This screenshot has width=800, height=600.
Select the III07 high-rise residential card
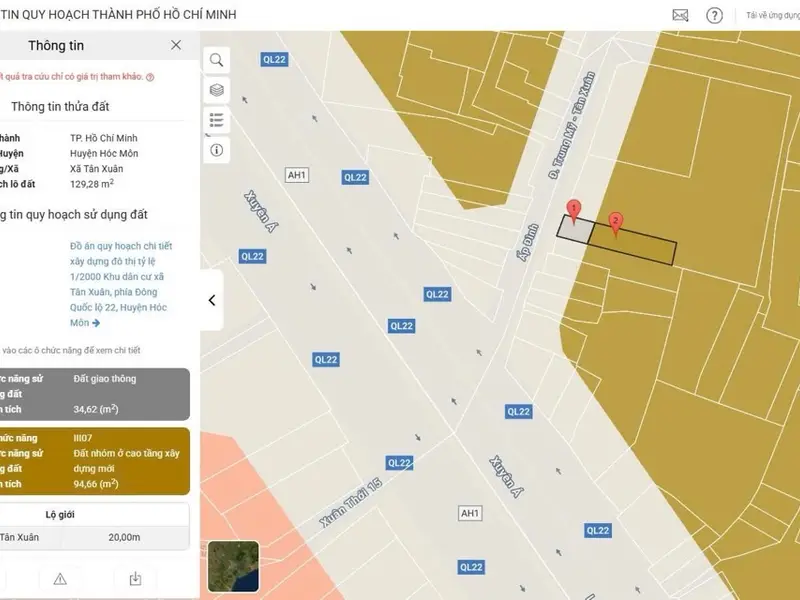[93, 461]
